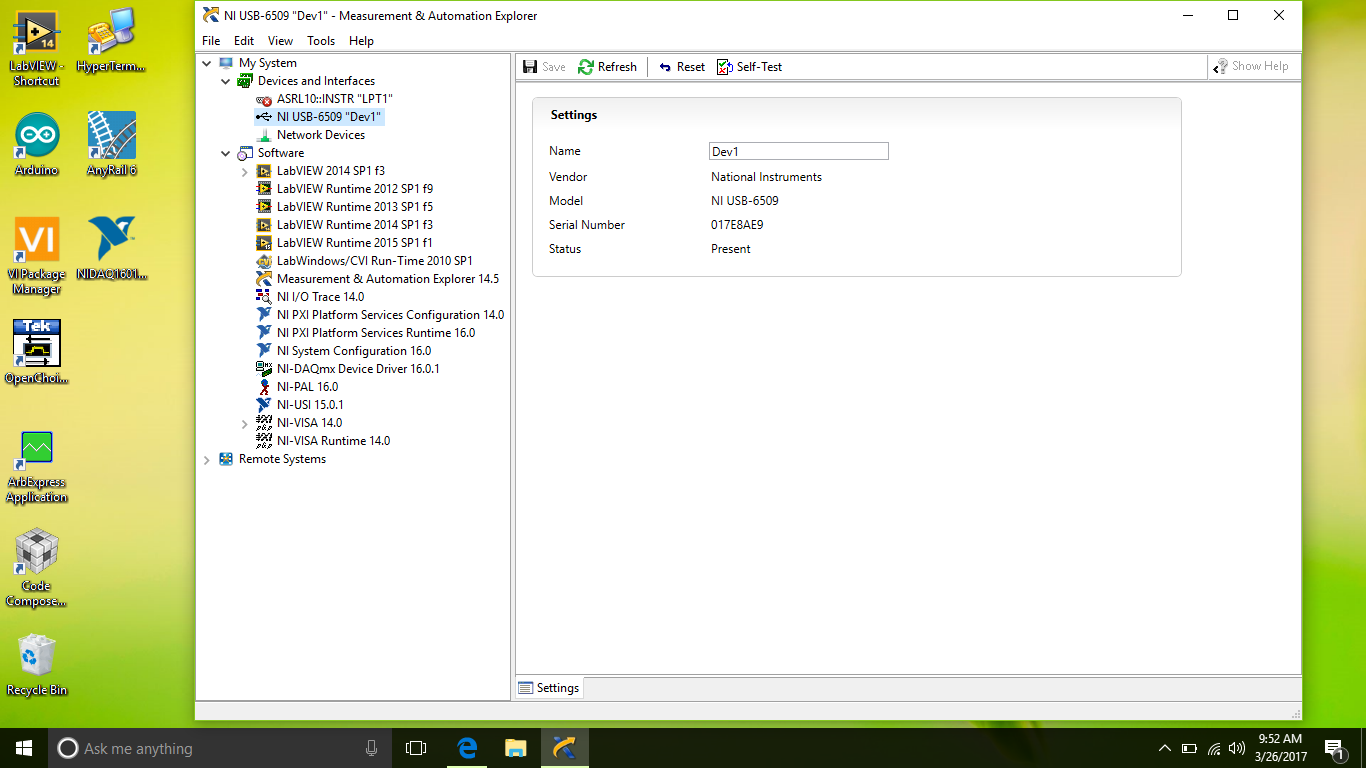Click Measurement & Automation Explorer 14.5 icon
The image size is (1366, 768).
pyautogui.click(x=264, y=279)
